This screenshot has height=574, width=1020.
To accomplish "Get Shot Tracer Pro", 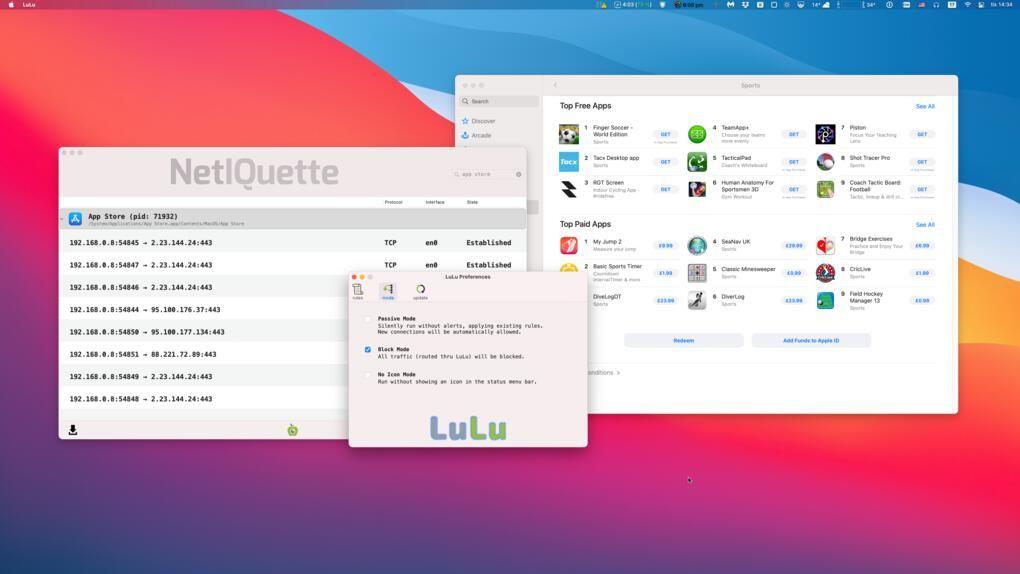I will click(922, 161).
